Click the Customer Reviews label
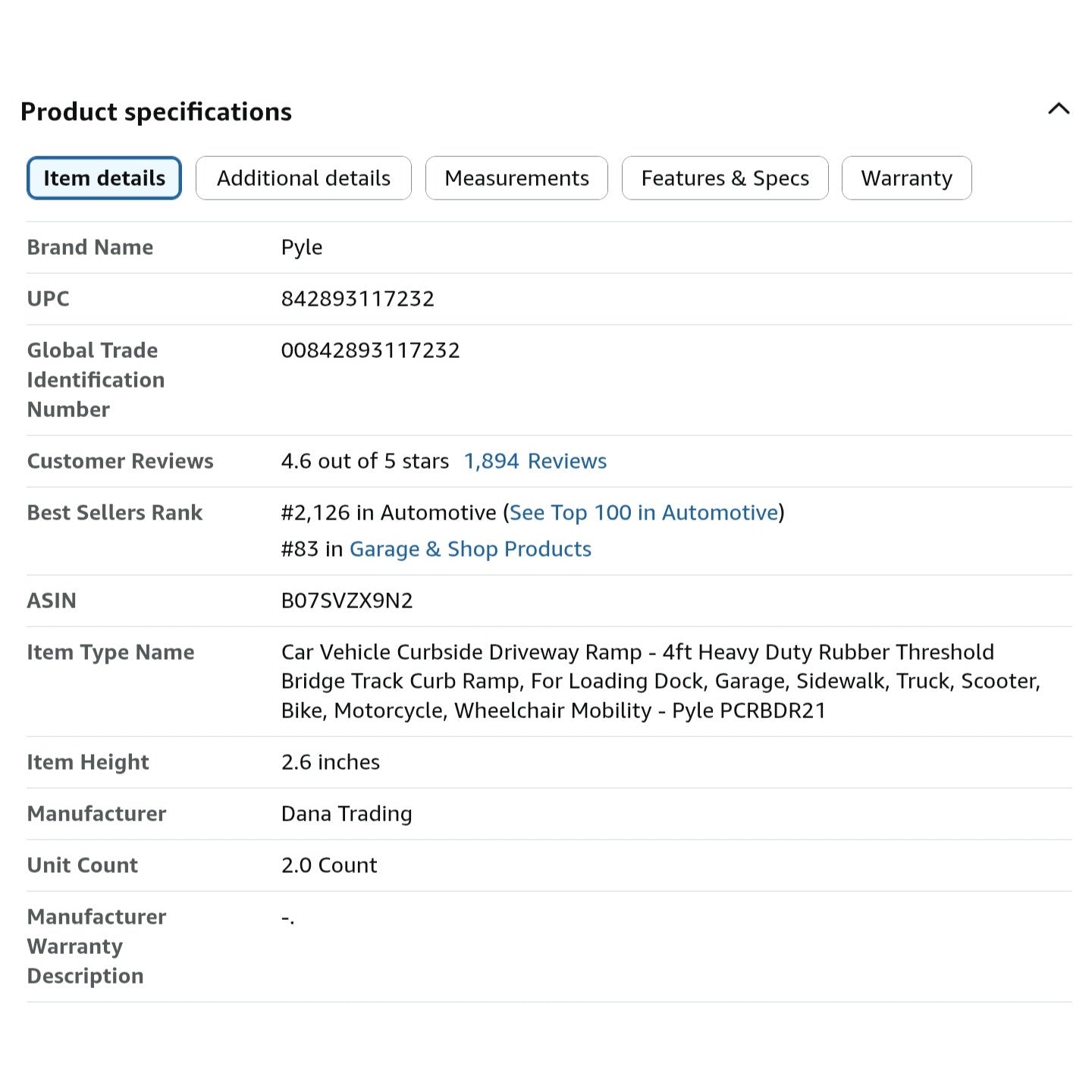Viewport: 1092px width, 1092px height. [x=121, y=461]
